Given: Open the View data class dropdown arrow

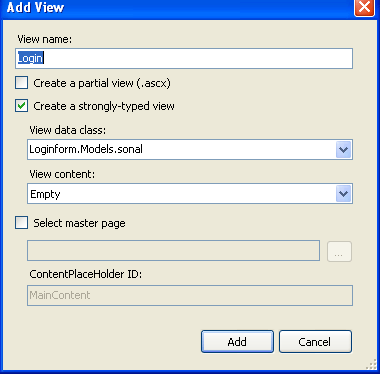Looking at the screenshot, I should point(343,150).
